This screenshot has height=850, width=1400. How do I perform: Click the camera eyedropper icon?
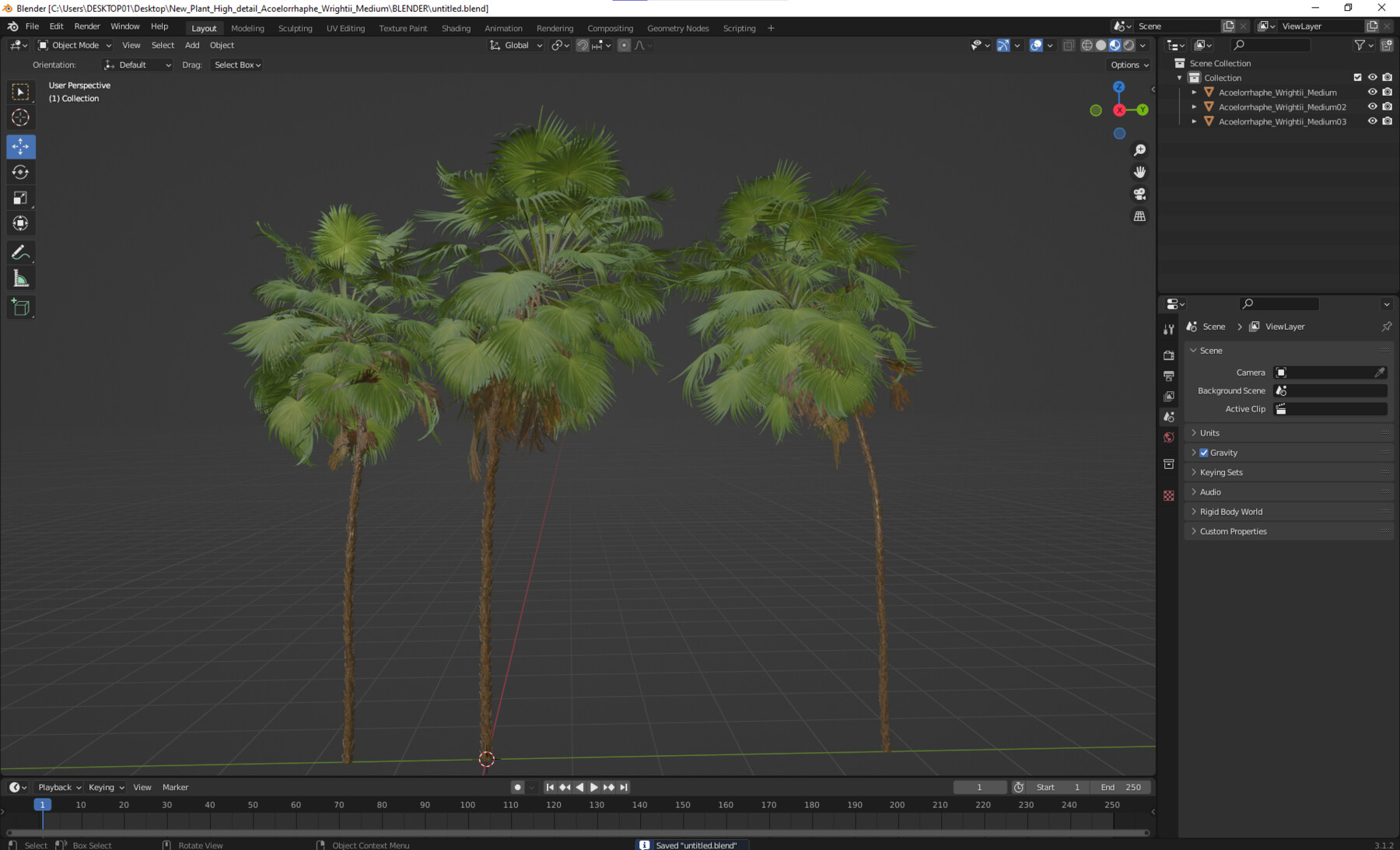pos(1379,373)
